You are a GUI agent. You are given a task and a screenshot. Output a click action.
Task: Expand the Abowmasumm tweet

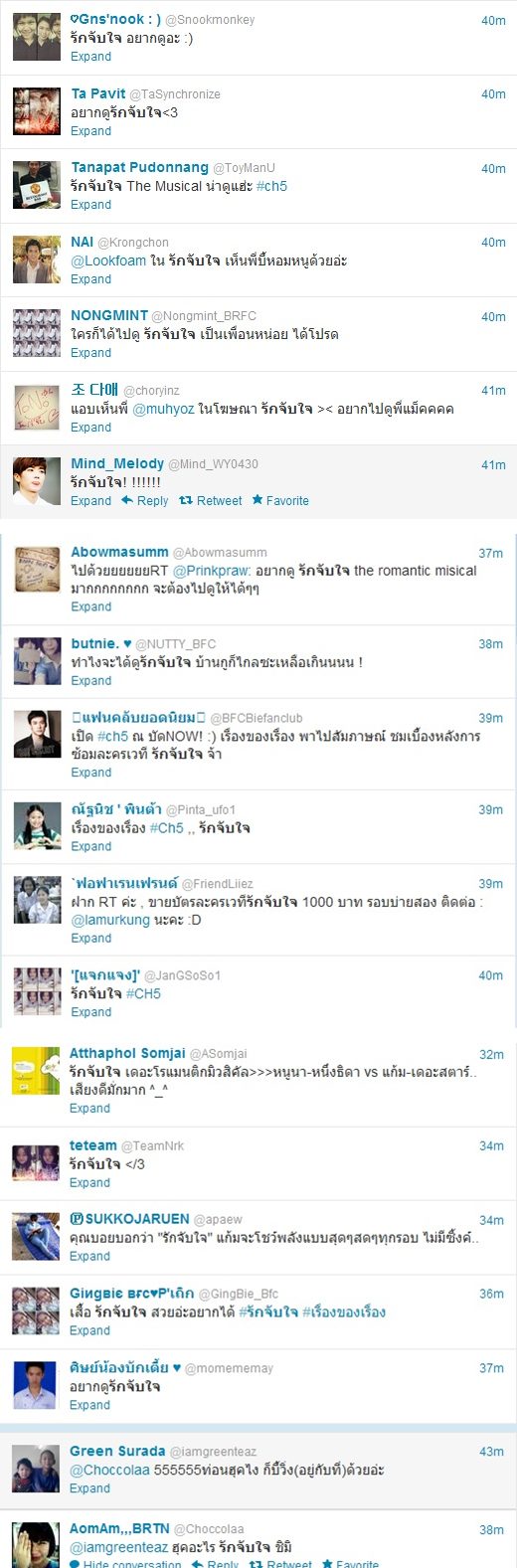coord(90,607)
